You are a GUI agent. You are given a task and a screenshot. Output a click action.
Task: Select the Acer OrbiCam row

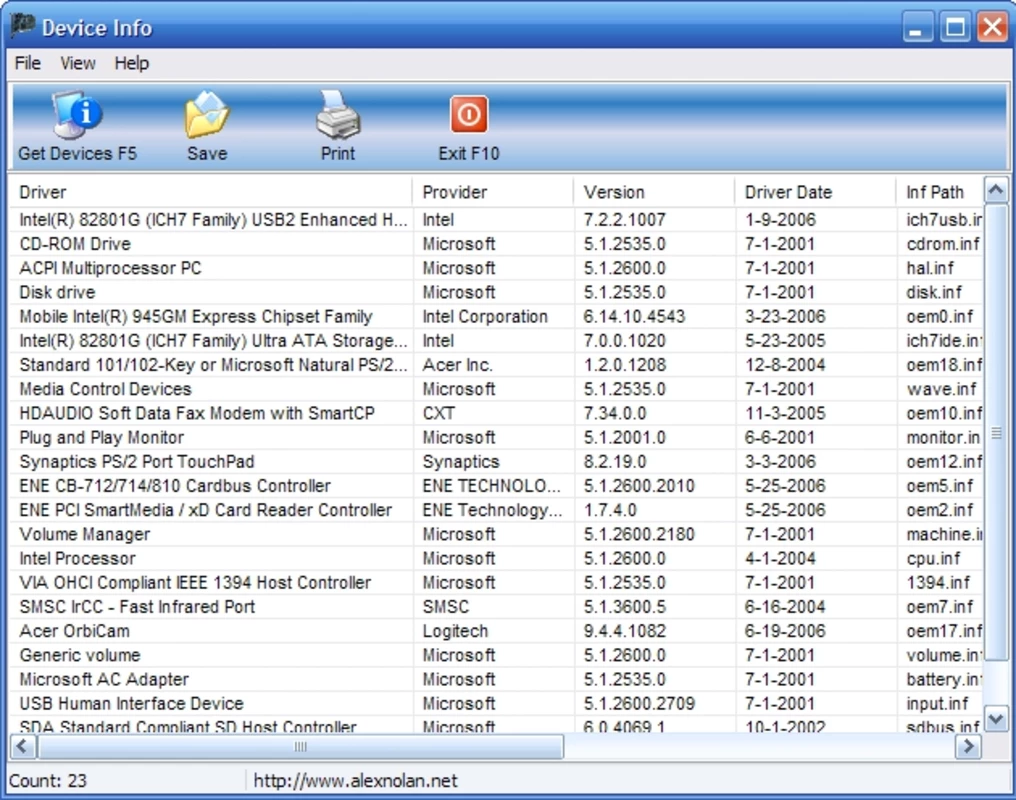pos(496,630)
